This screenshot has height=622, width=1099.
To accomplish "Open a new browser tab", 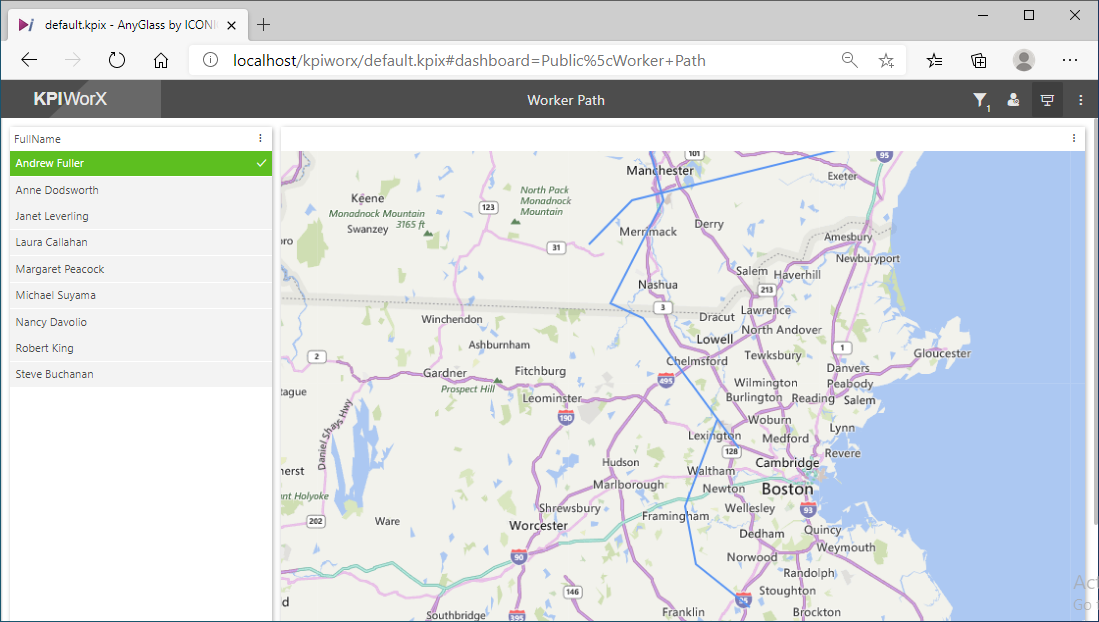I will tap(264, 24).
